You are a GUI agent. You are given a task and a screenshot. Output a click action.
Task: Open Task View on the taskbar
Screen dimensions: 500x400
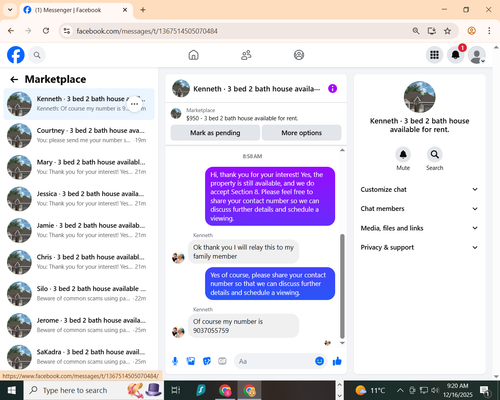[176, 390]
